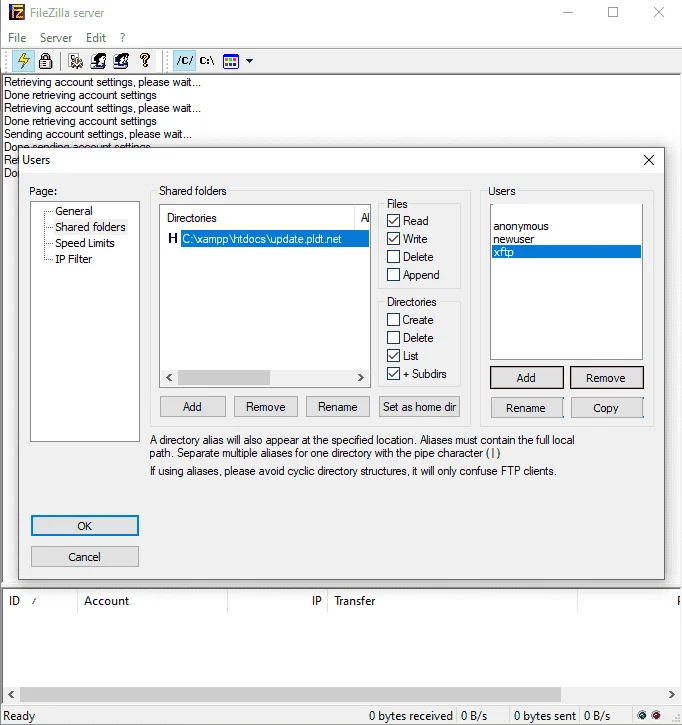Click Add under Shared folders

192,407
